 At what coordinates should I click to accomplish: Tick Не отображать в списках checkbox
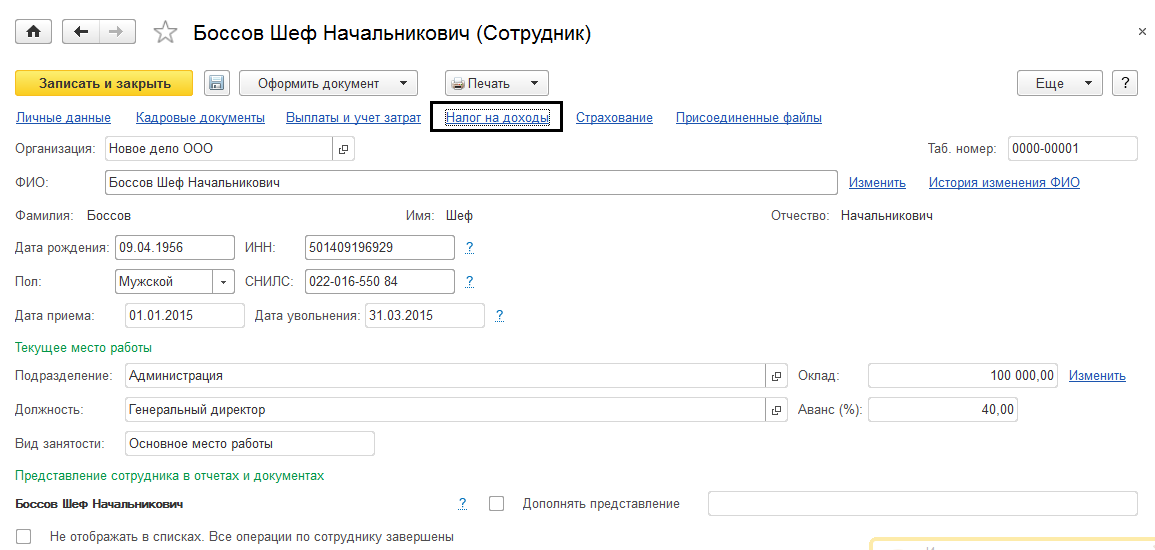pos(24,536)
